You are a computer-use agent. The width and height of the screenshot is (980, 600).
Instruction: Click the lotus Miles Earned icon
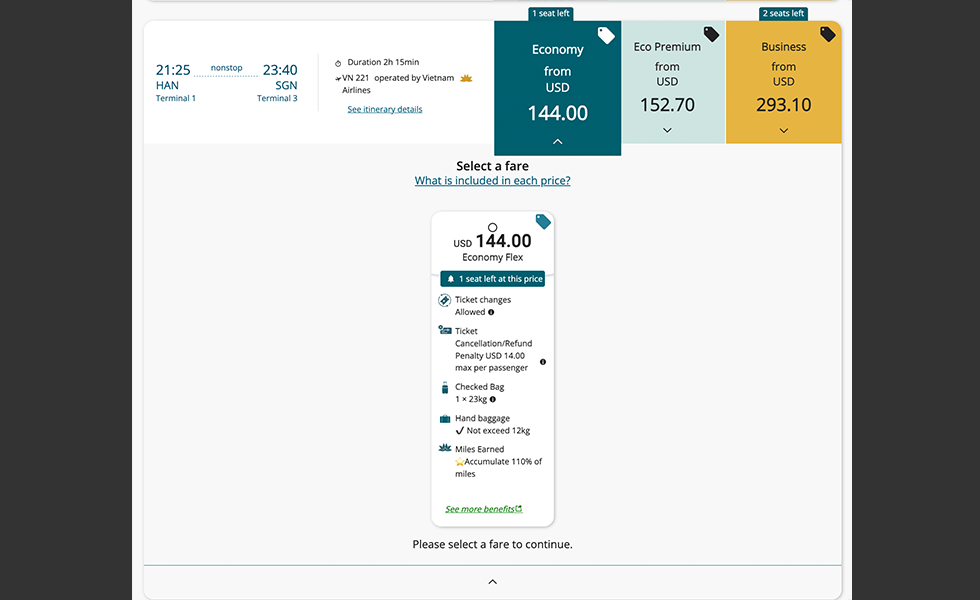point(445,450)
